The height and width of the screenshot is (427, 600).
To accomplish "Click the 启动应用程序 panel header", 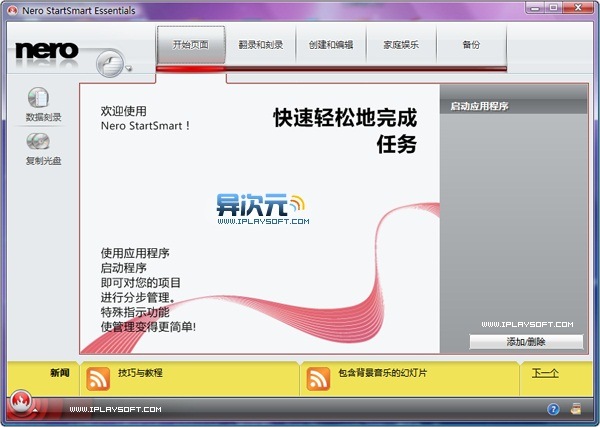I will (x=514, y=106).
